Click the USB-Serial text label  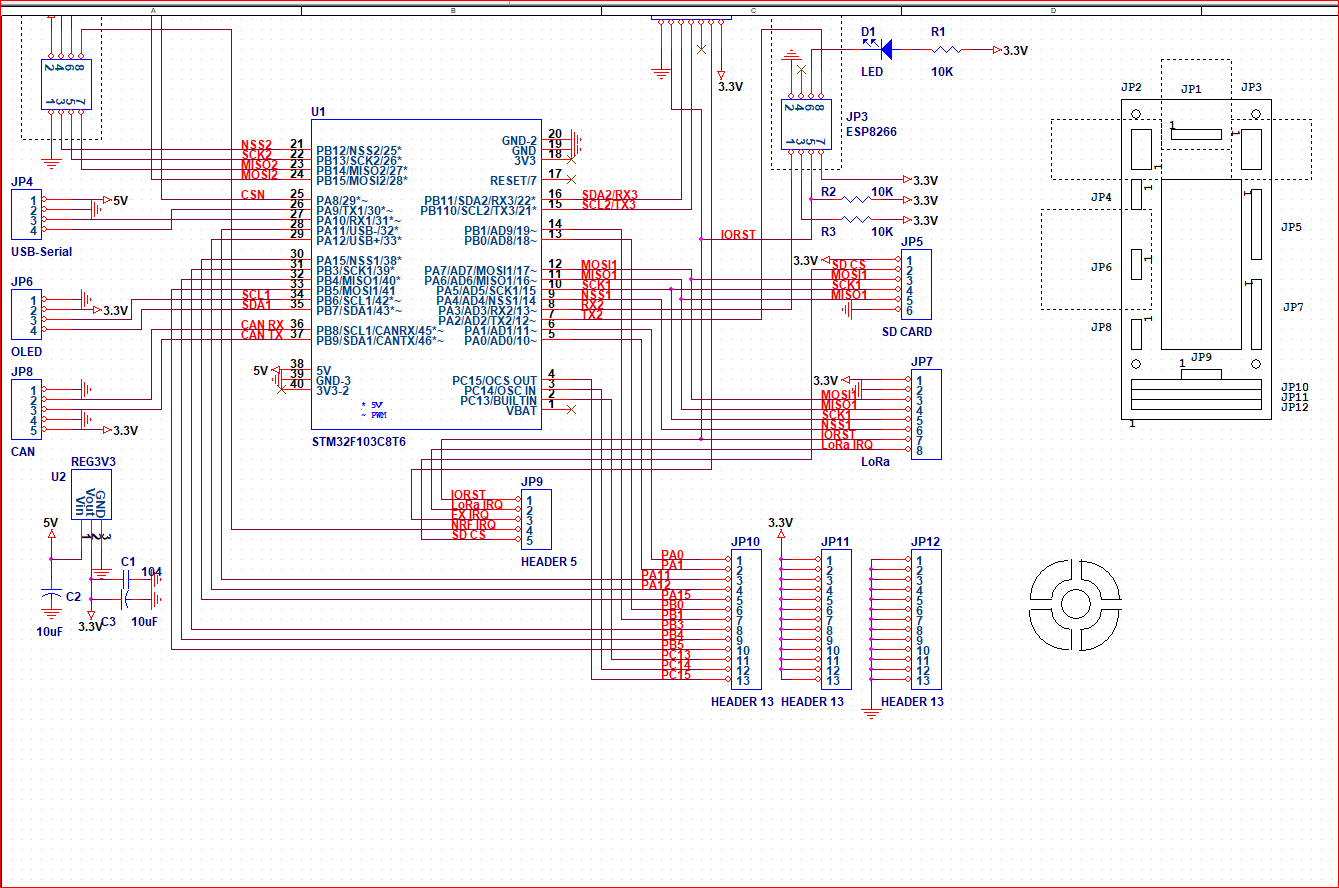pos(41,252)
